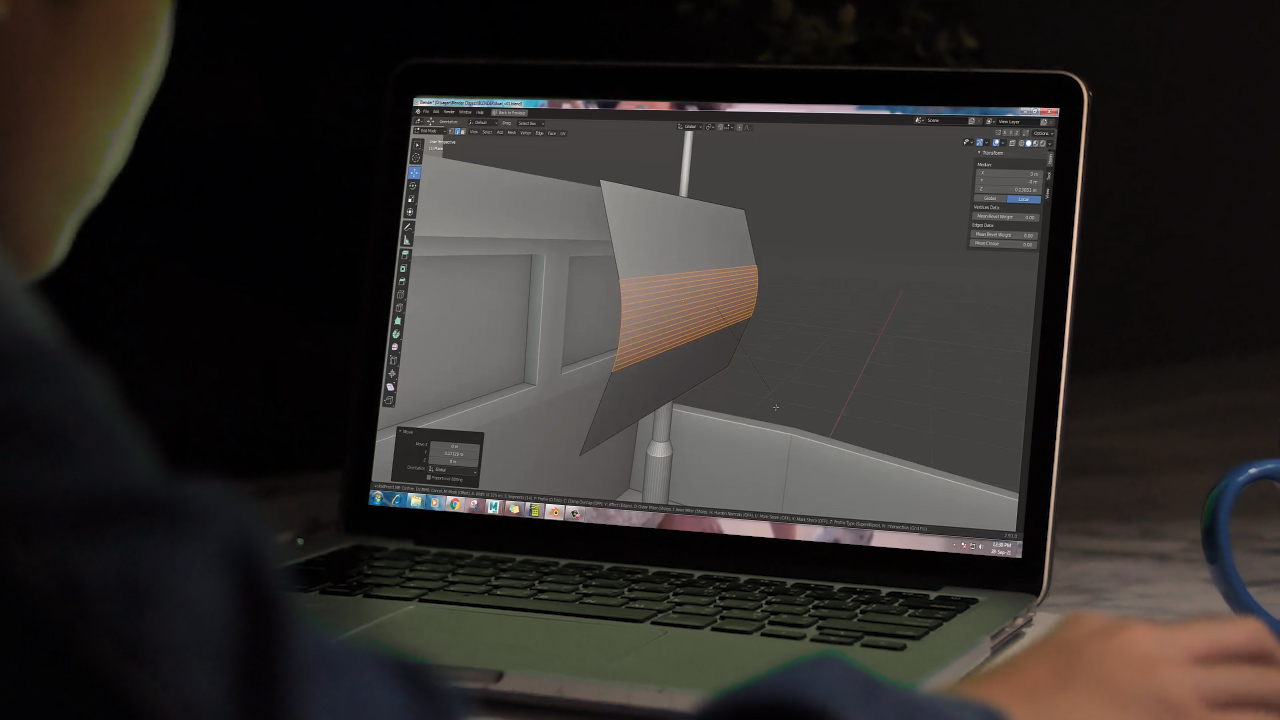Select the Move tool
The image size is (1280, 720).
click(x=414, y=173)
